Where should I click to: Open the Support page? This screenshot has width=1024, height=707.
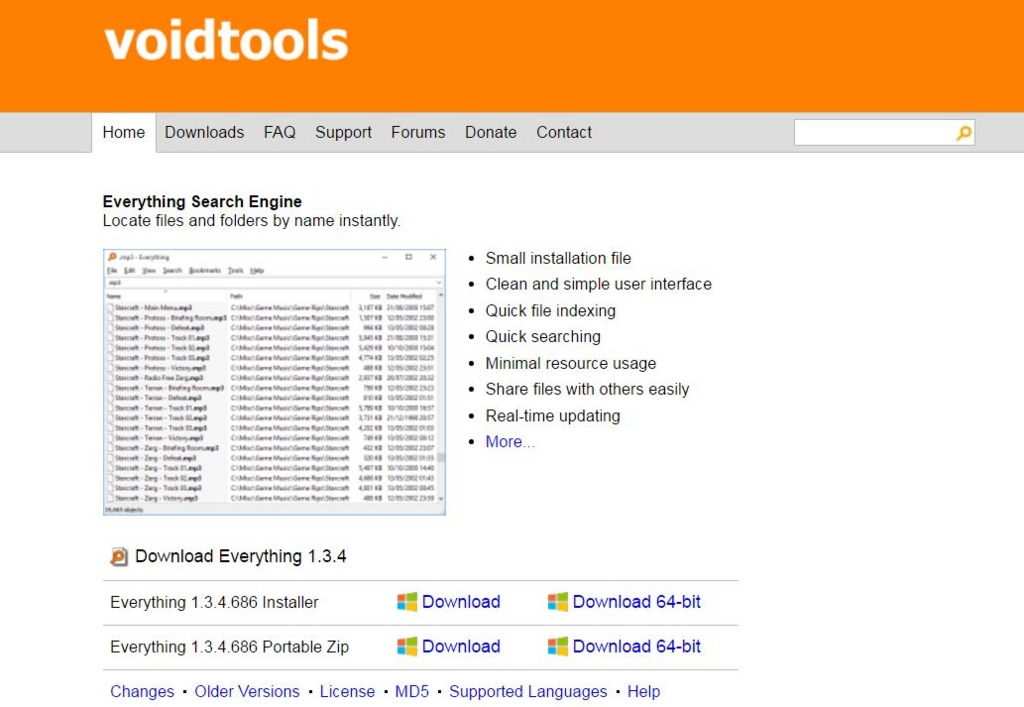pyautogui.click(x=344, y=133)
